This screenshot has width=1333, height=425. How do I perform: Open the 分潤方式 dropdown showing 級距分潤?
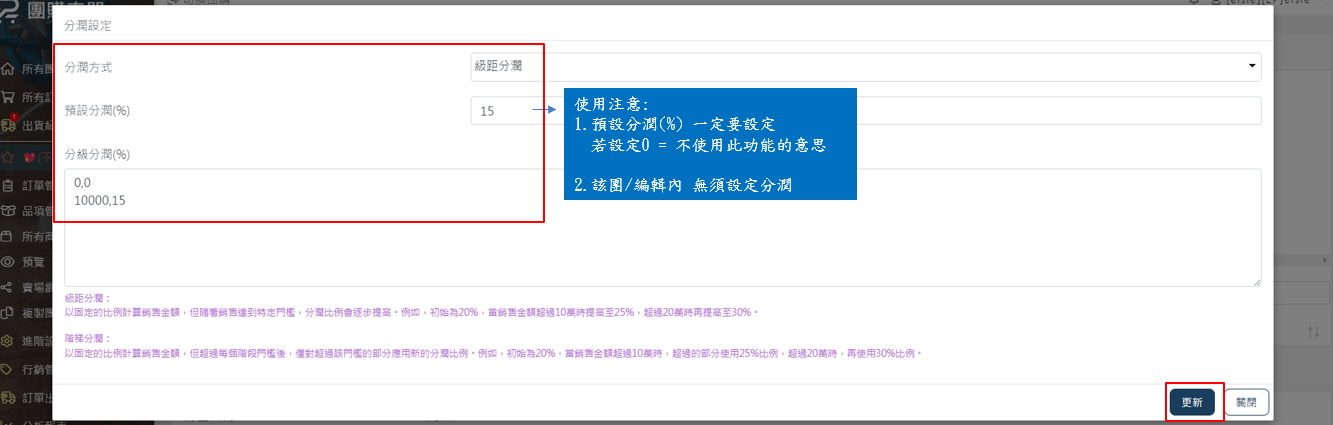pos(865,67)
